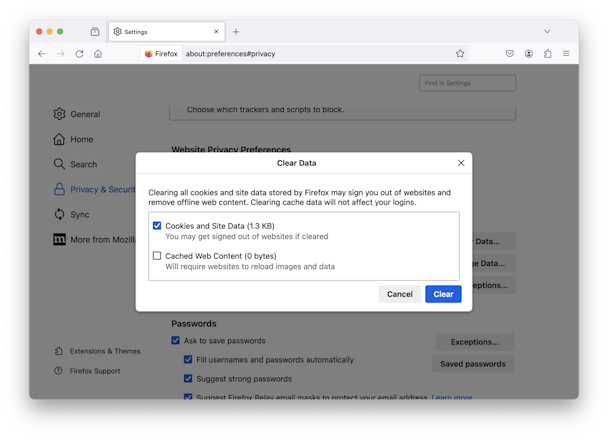Click the passwords Exceptions button

tap(475, 342)
